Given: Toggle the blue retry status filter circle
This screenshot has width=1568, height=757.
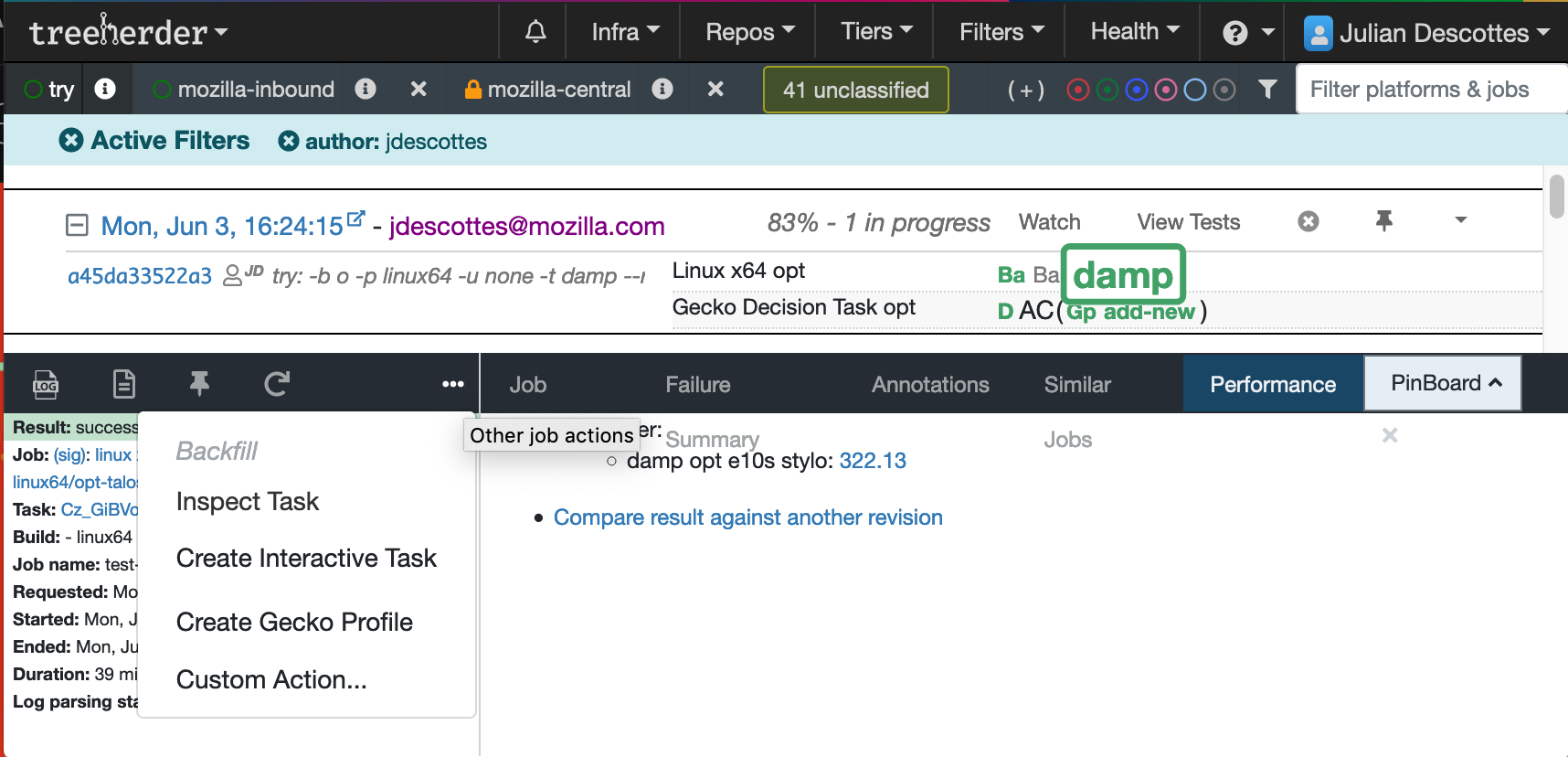Looking at the screenshot, I should click(1137, 90).
